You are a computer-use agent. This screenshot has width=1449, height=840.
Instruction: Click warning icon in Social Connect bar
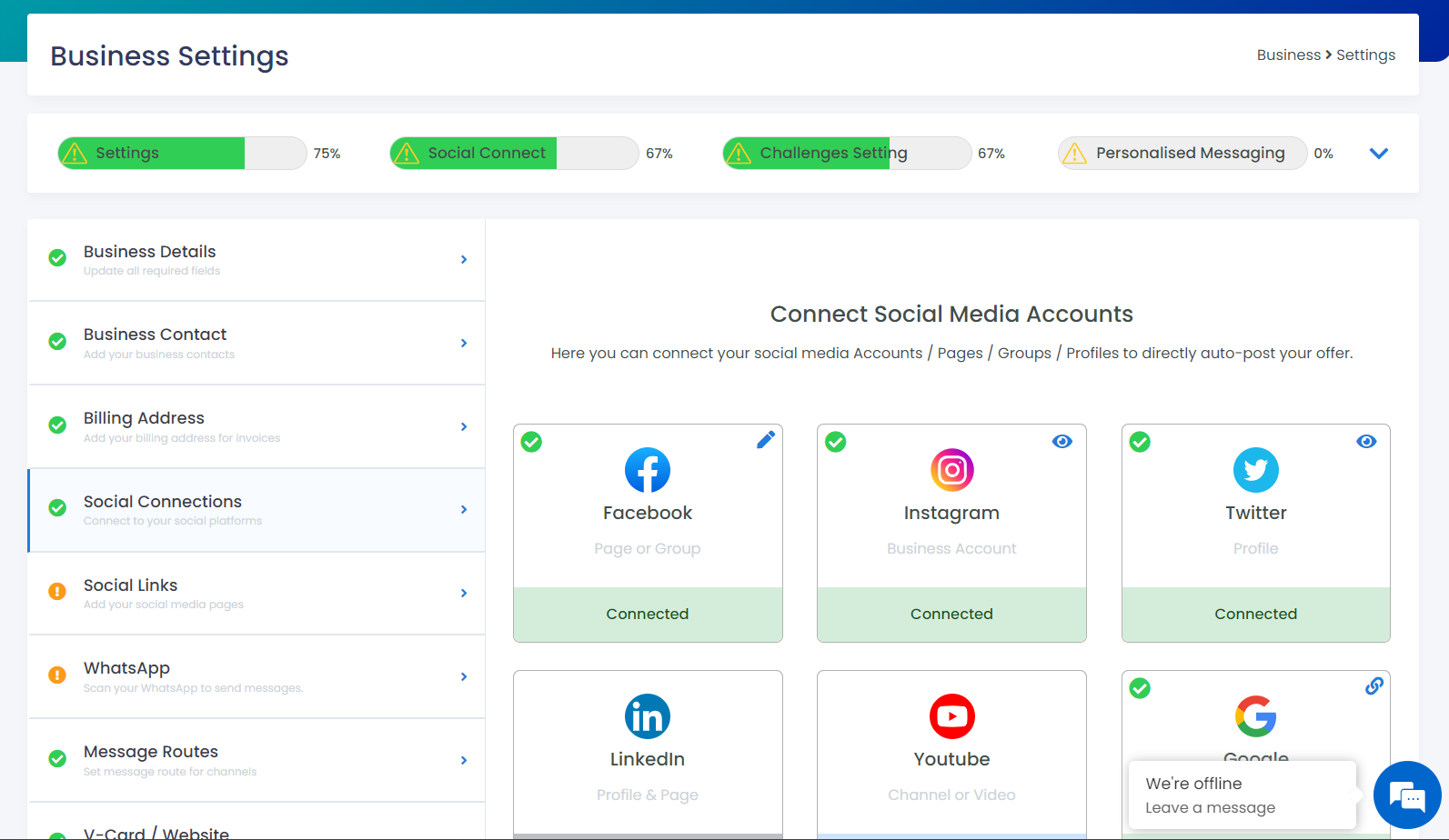click(407, 154)
